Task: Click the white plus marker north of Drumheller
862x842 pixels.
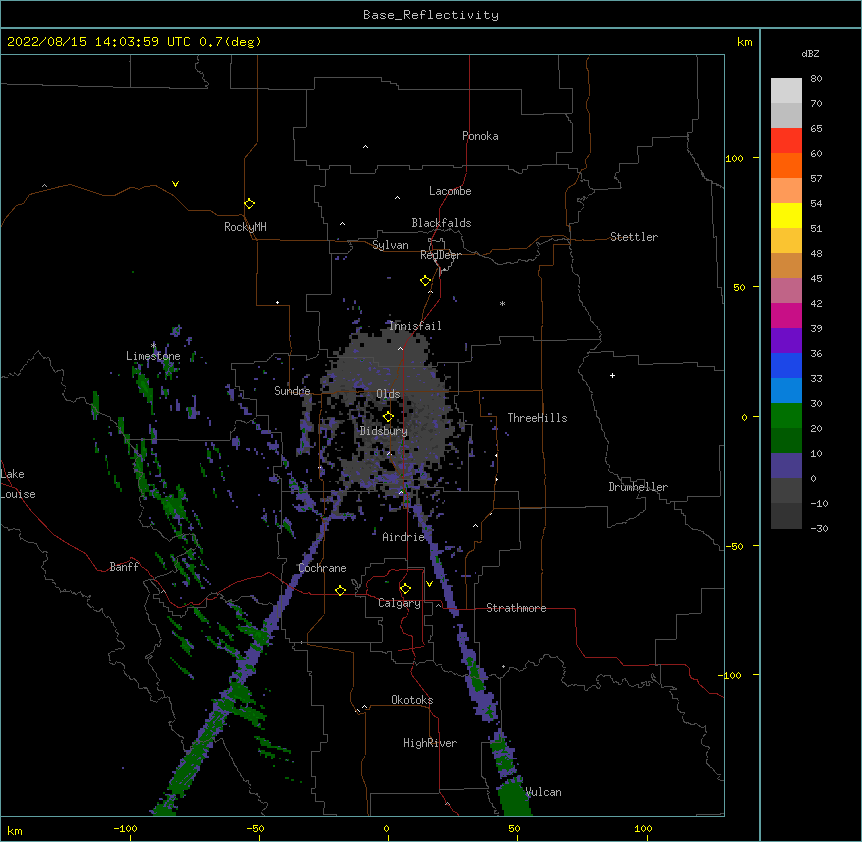Action: tap(612, 375)
